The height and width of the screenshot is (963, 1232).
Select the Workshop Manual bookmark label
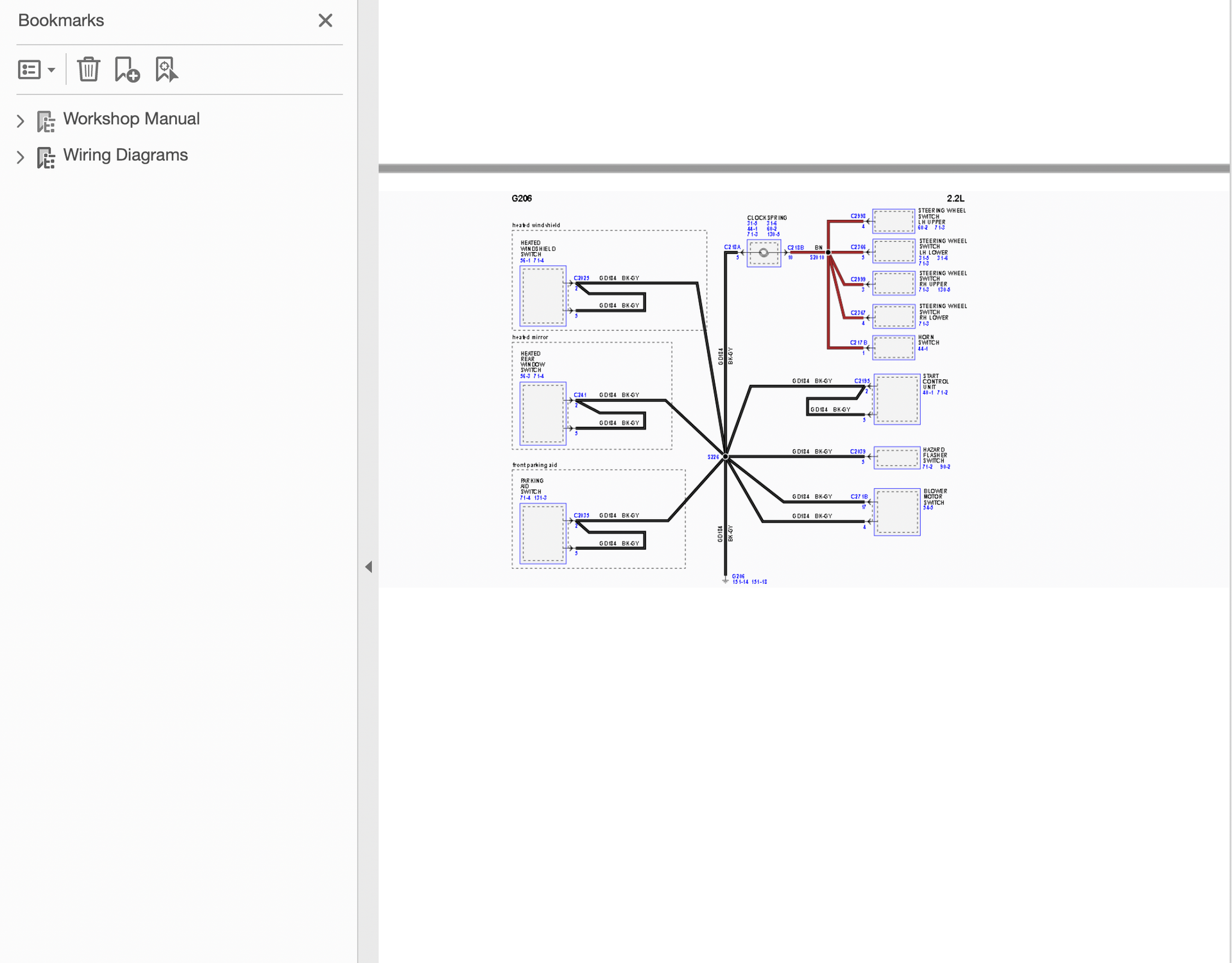[x=131, y=119]
